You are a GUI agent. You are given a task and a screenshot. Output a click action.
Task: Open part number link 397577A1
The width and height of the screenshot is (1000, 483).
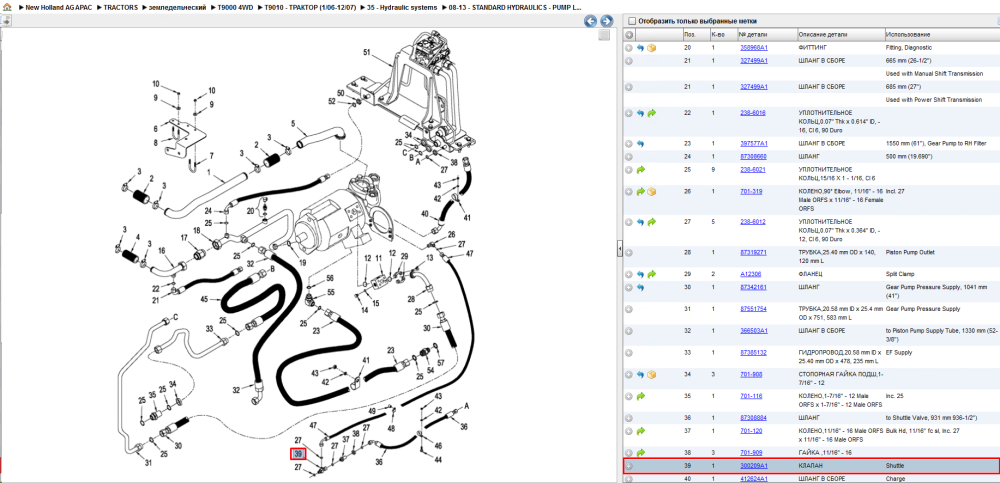pos(753,144)
